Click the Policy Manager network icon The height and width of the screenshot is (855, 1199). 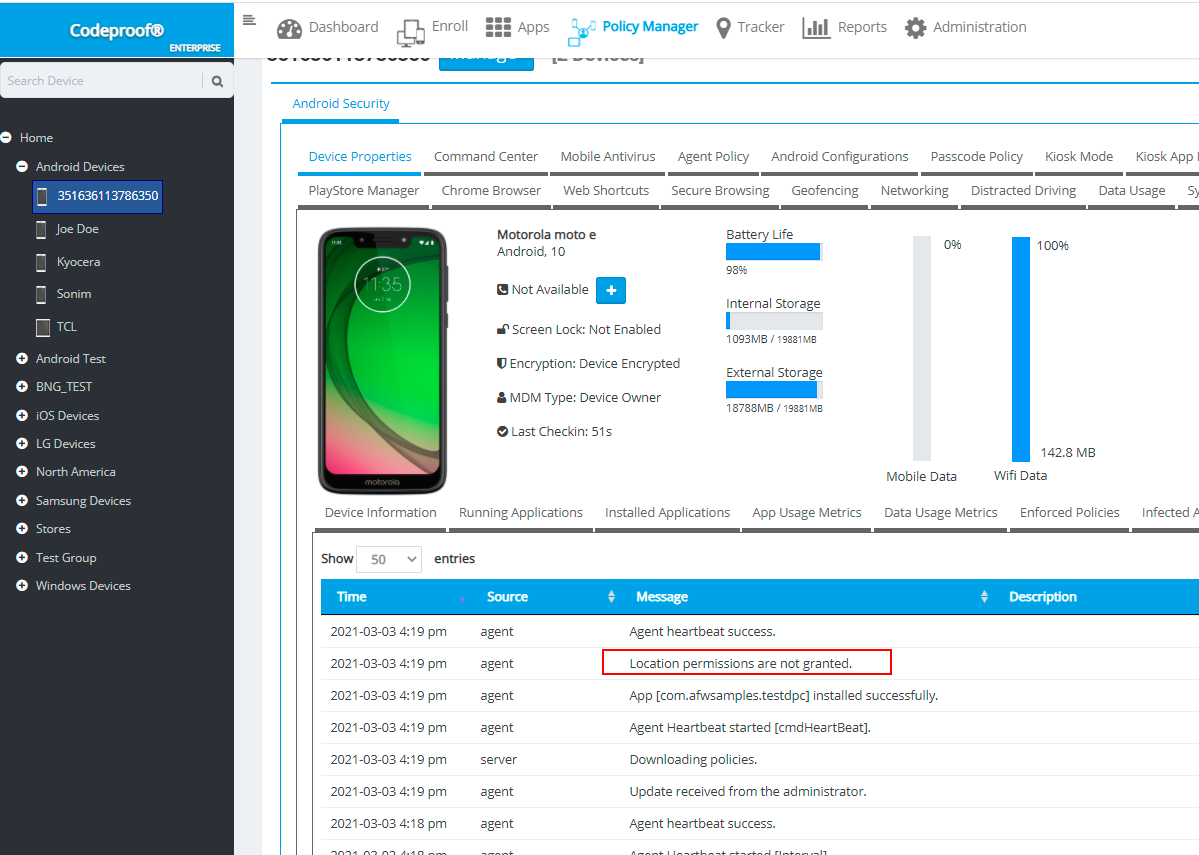coord(582,32)
